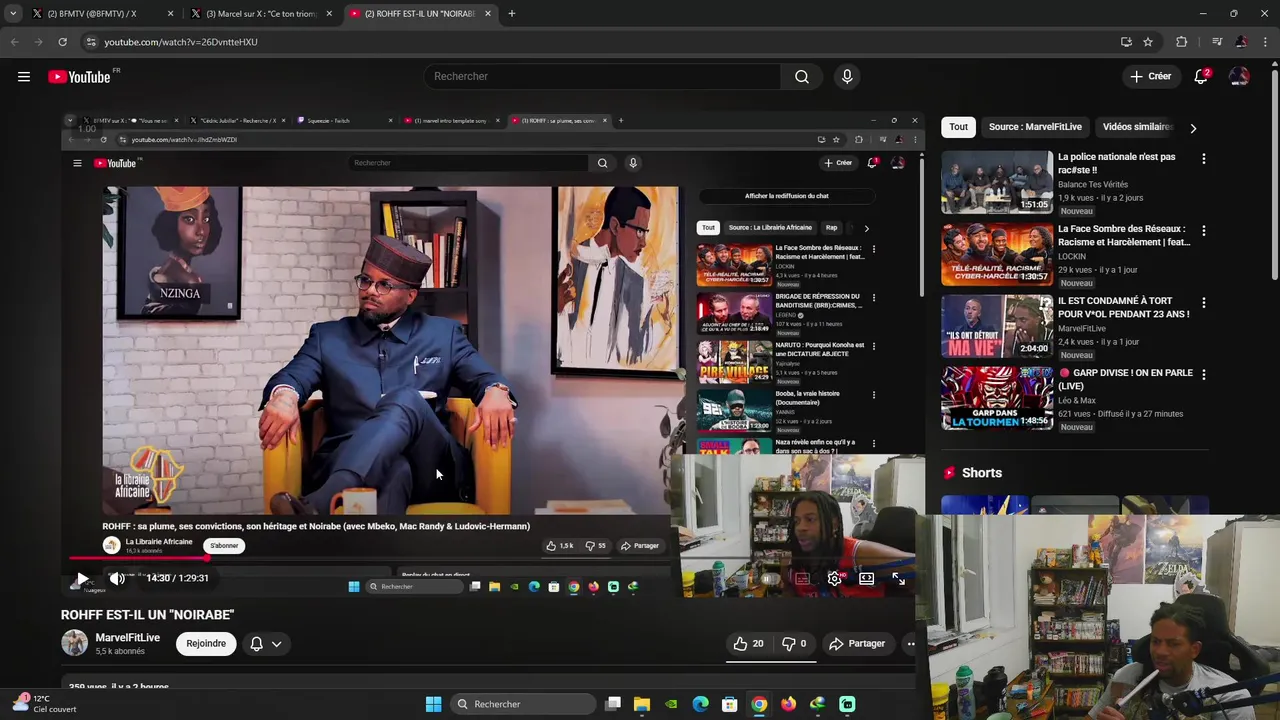Click the Créer button

pos(1150,77)
